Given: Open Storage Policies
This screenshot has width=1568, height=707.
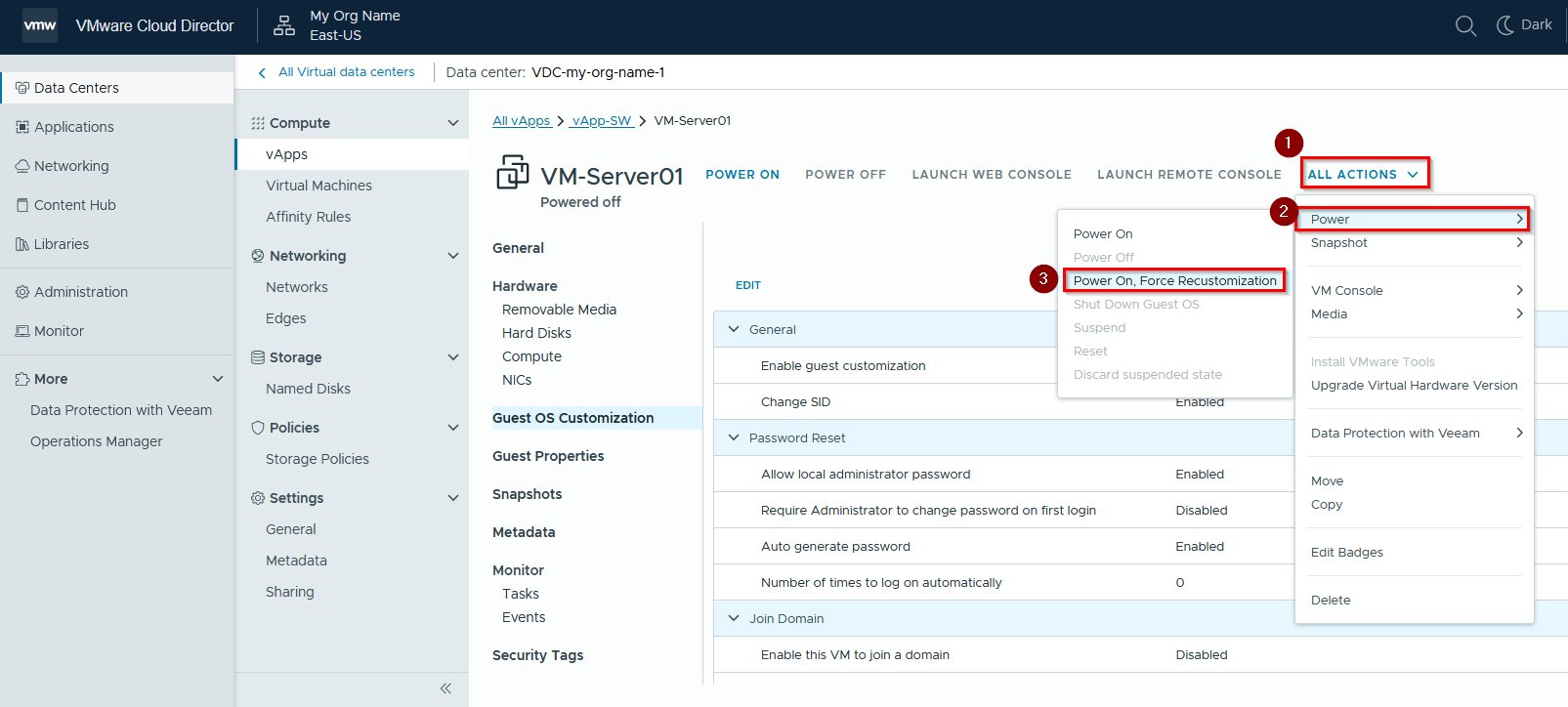Looking at the screenshot, I should click(317, 459).
